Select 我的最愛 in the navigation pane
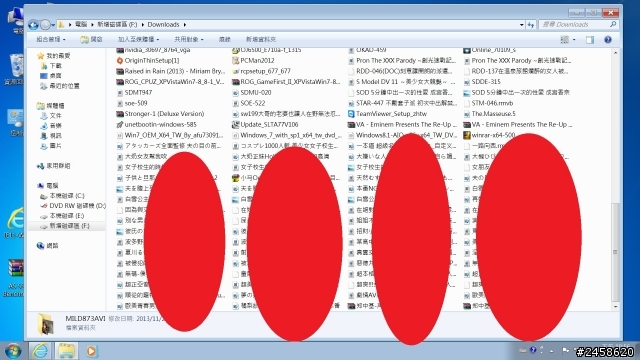The width and height of the screenshot is (640, 360). 54,56
